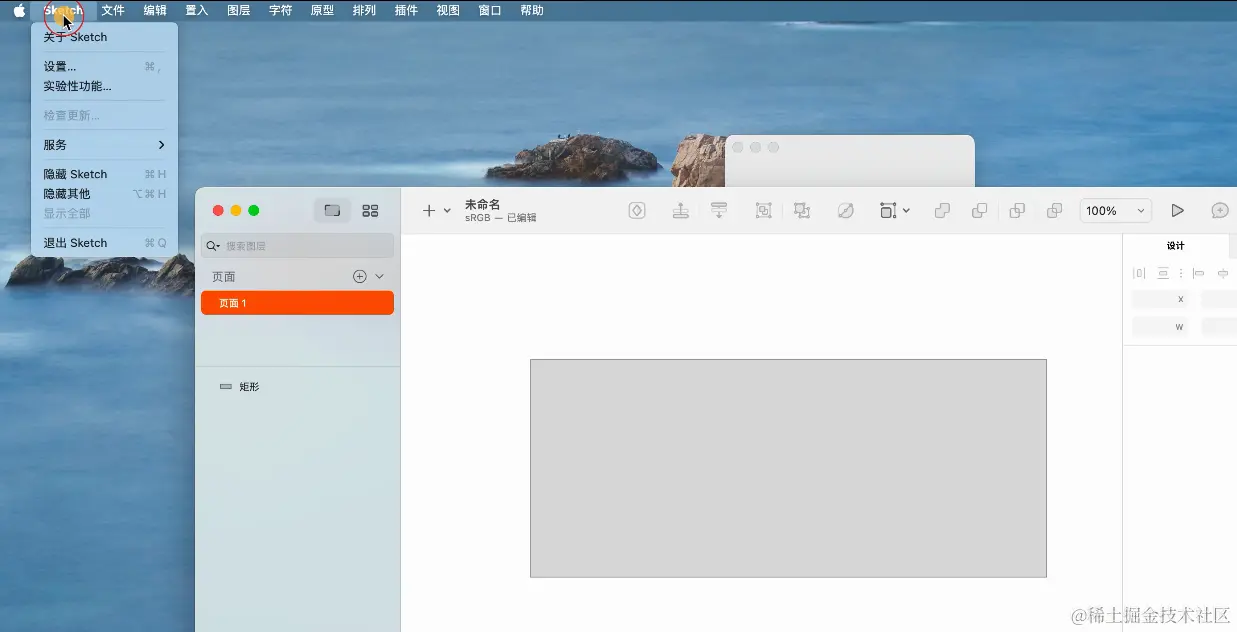
Task: Click the Difference boolean operation icon
Action: click(1054, 210)
